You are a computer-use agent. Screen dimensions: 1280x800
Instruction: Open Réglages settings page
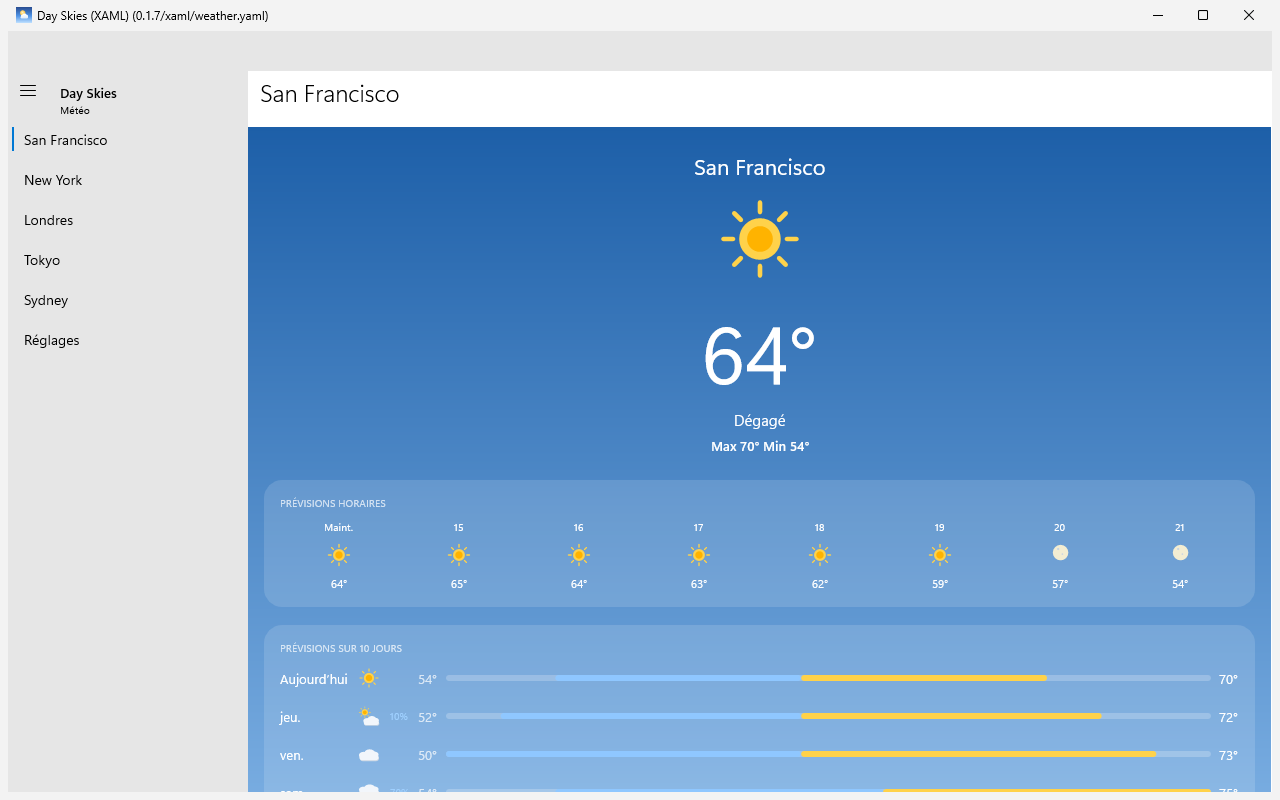click(x=128, y=340)
